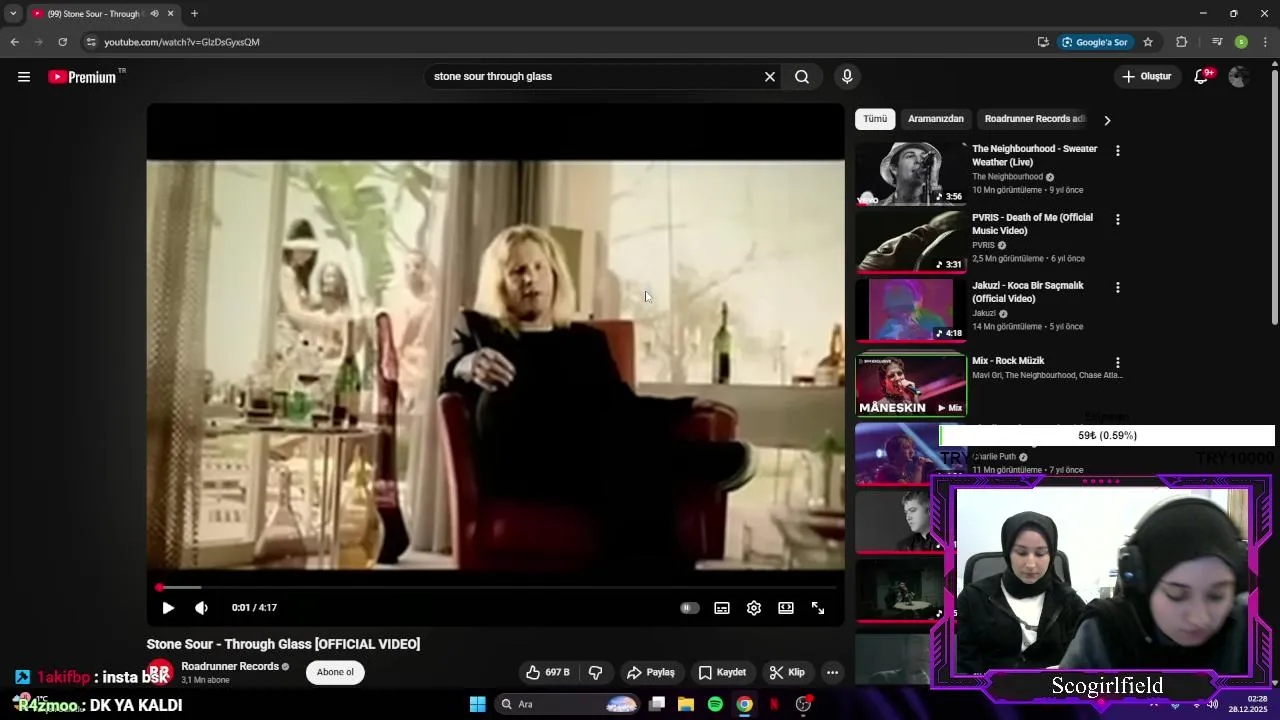Show more filter chips with arrow
Viewport: 1280px width, 720px height.
coord(1107,120)
